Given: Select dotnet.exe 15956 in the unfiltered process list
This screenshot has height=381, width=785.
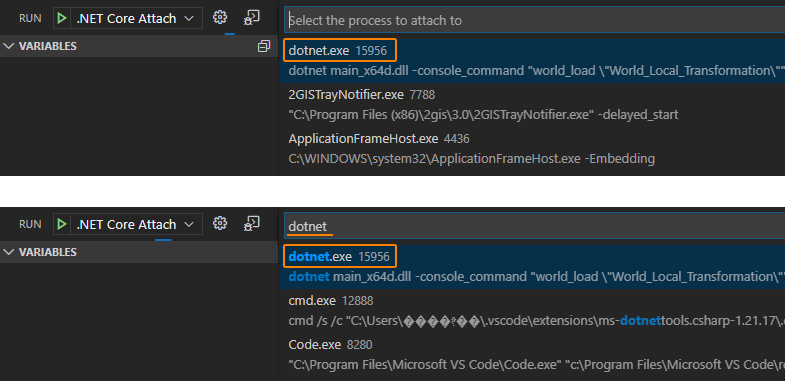Looking at the screenshot, I should (x=532, y=61).
